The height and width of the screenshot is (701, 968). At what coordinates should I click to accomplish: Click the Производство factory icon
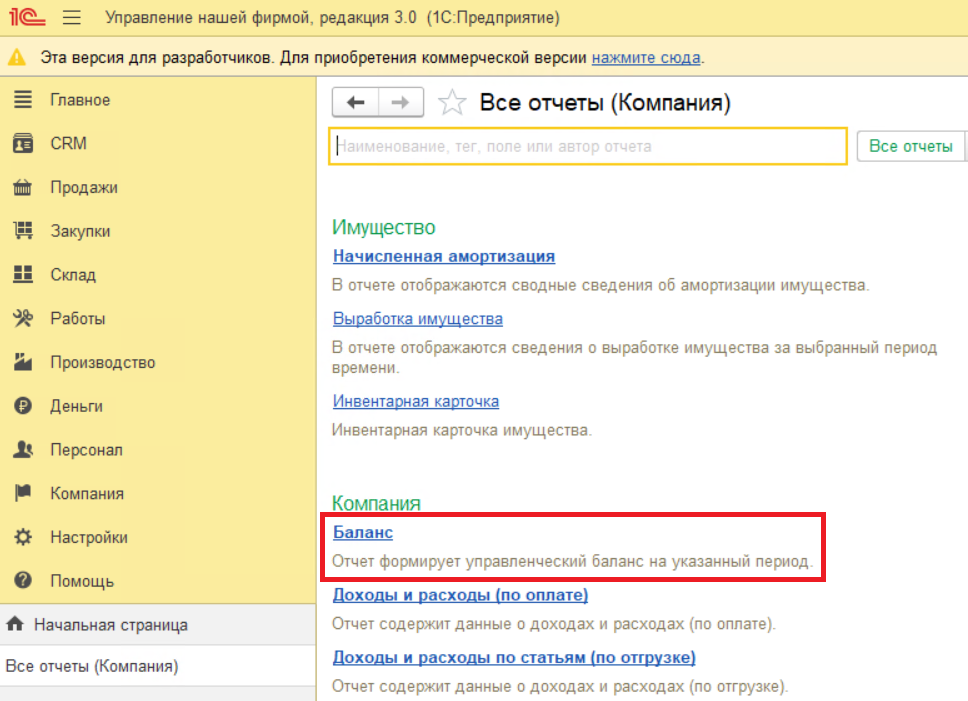23,362
